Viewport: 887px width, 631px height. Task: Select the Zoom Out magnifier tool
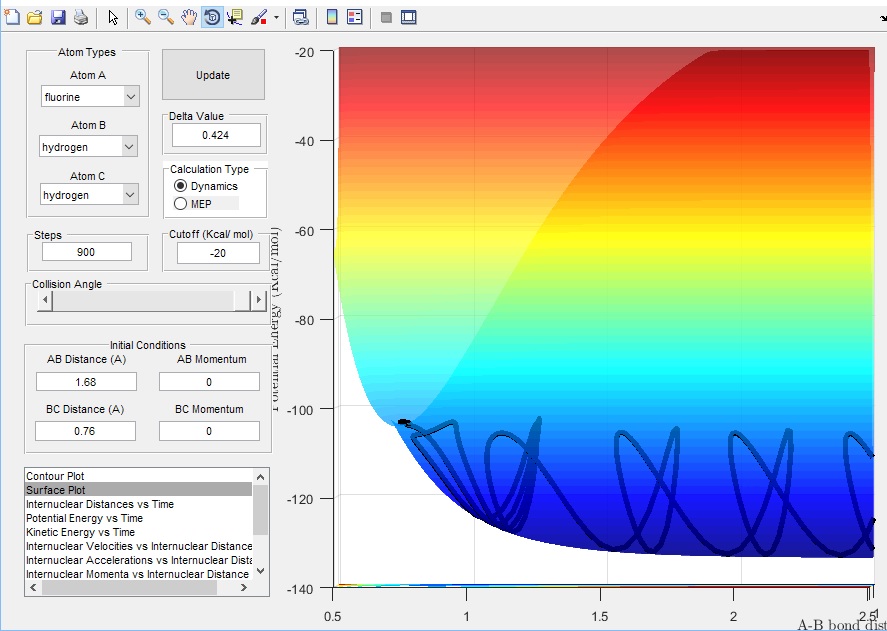[x=166, y=17]
